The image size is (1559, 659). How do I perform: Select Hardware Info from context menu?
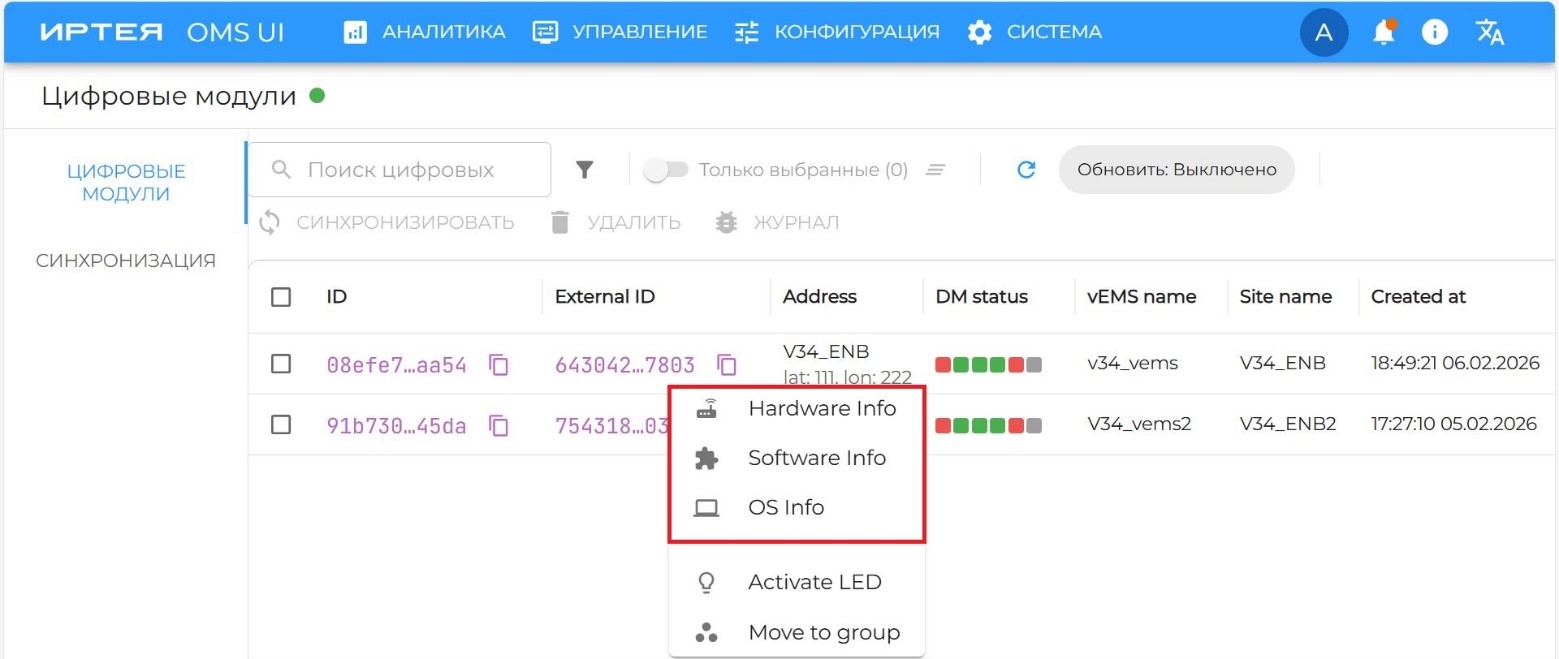822,408
